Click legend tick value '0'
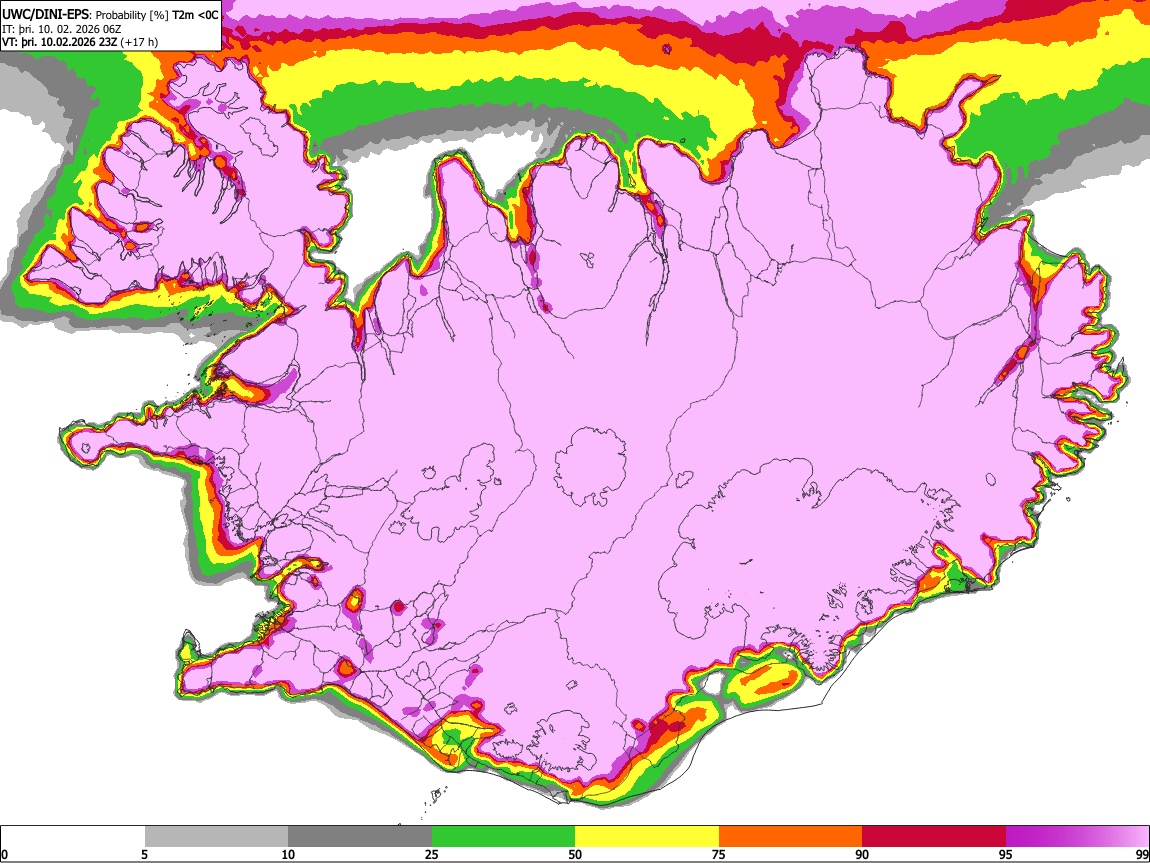The height and width of the screenshot is (863, 1150). point(4,854)
